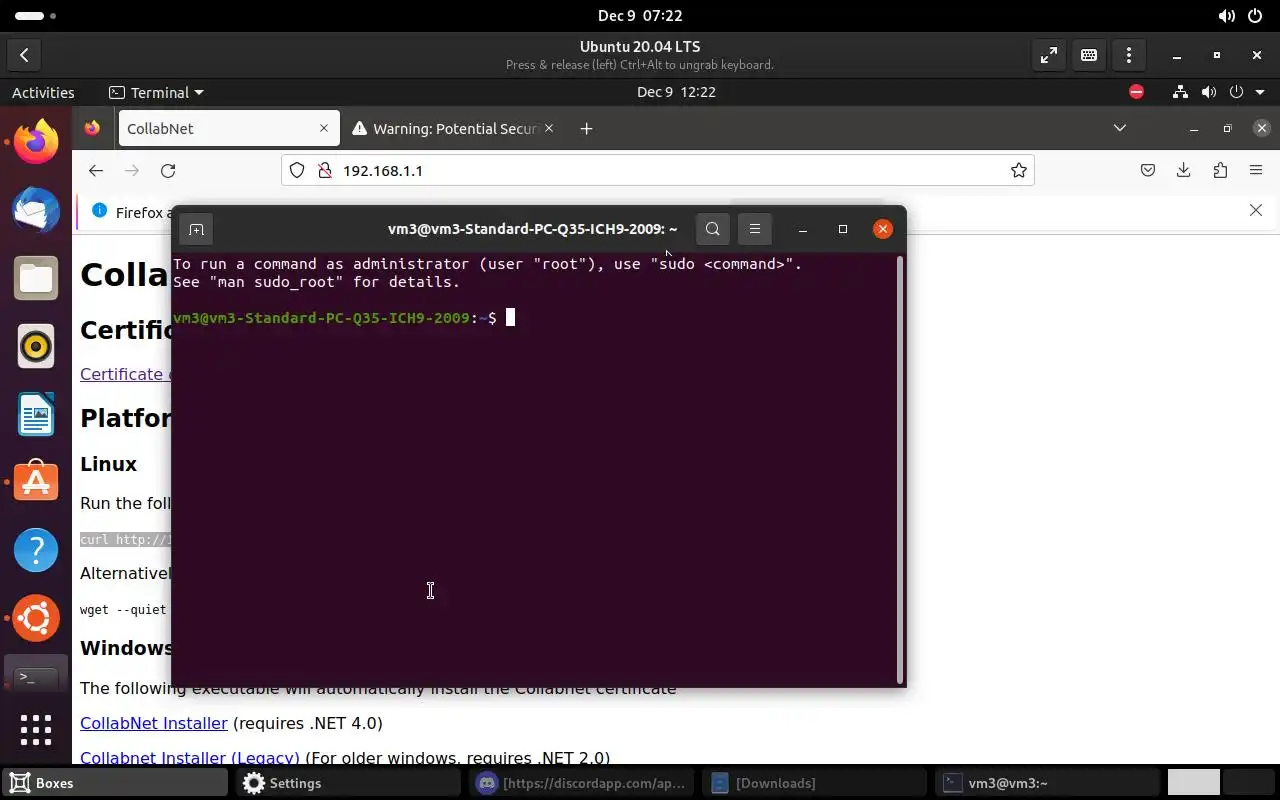The height and width of the screenshot is (800, 1280).
Task: Open a new Firefox tab
Action: pyautogui.click(x=586, y=128)
